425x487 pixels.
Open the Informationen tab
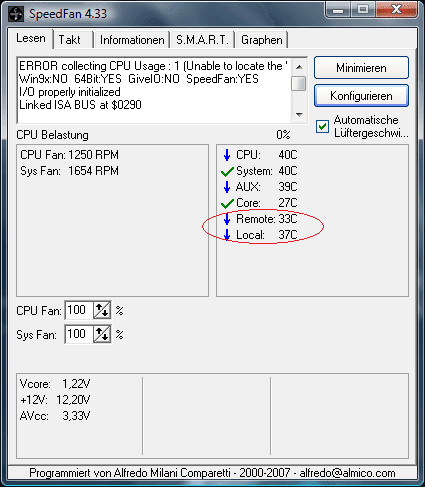[x=132, y=40]
